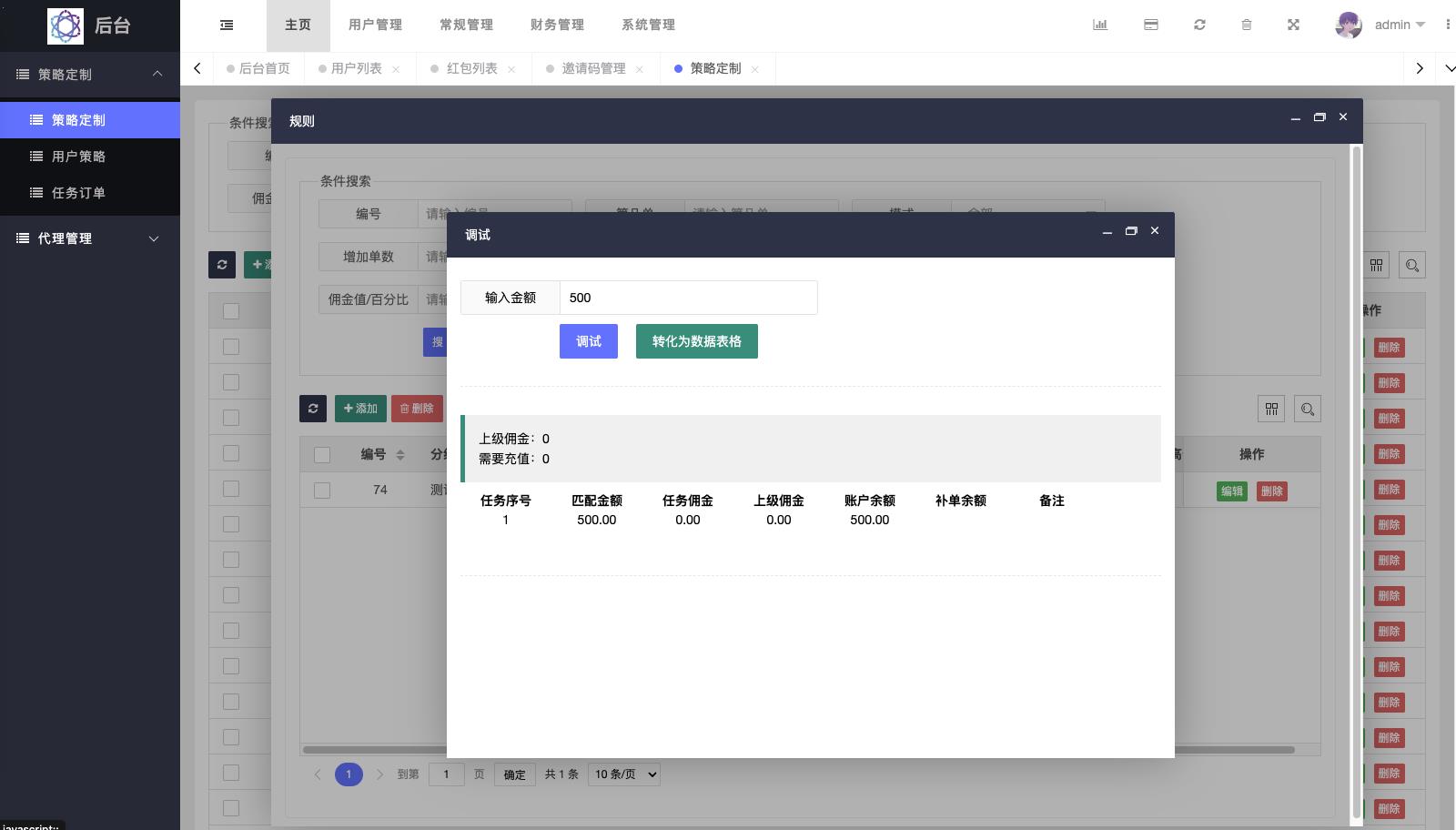This screenshot has width=1456, height=830.
Task: Click the card icon in top header
Action: (x=1151, y=25)
